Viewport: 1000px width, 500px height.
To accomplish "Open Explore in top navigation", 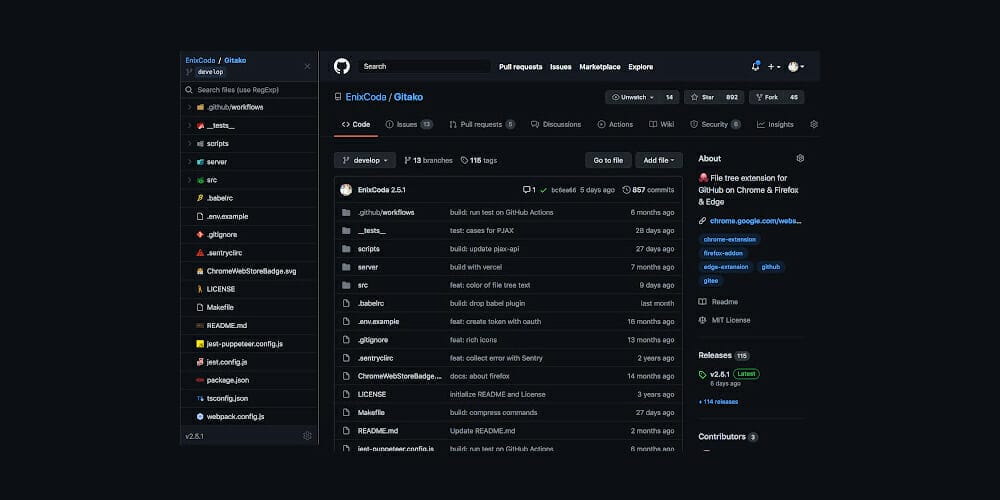I will [640, 67].
